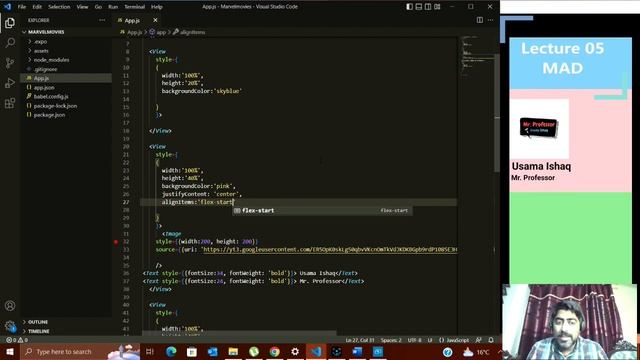640x360 pixels.
Task: Toggle the secondary sidebar layout icon
Action: point(428,7)
